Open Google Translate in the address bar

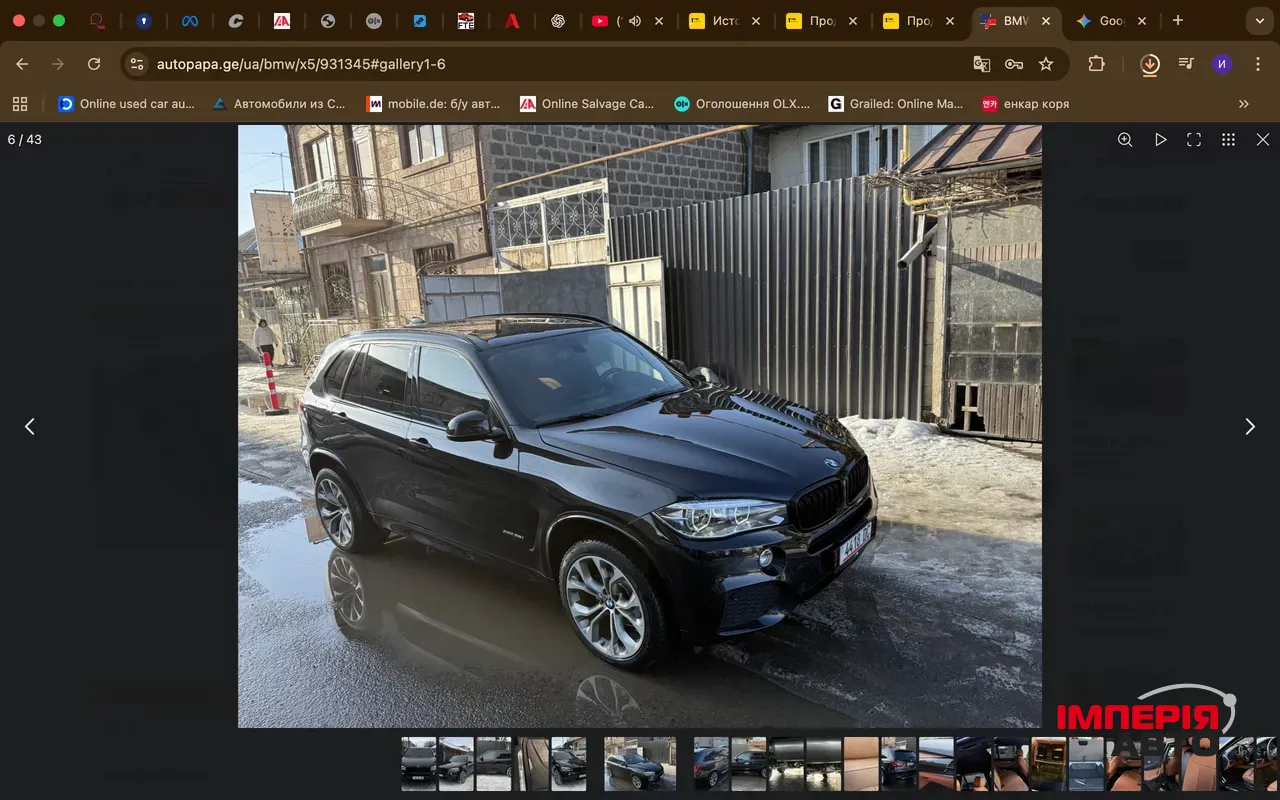coord(981,63)
